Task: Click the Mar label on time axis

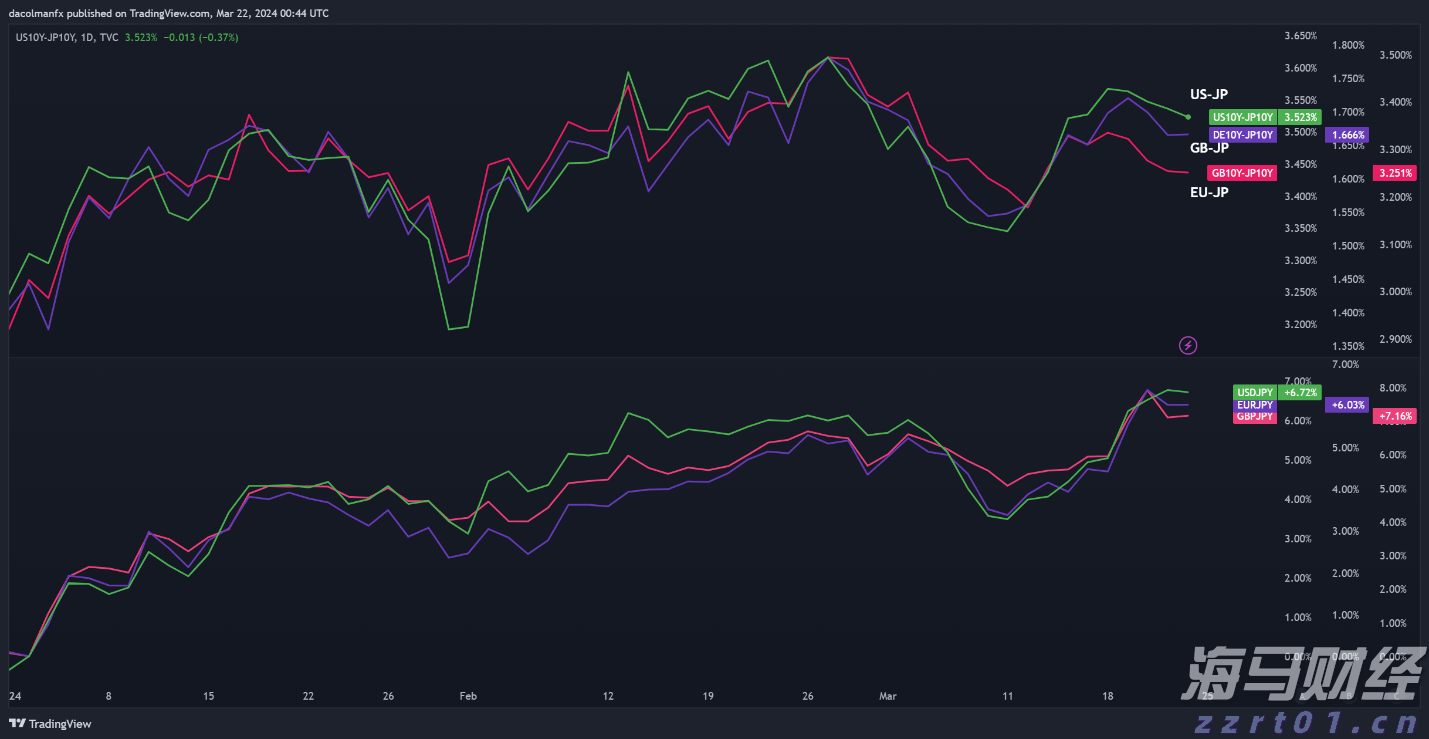Action: [888, 696]
